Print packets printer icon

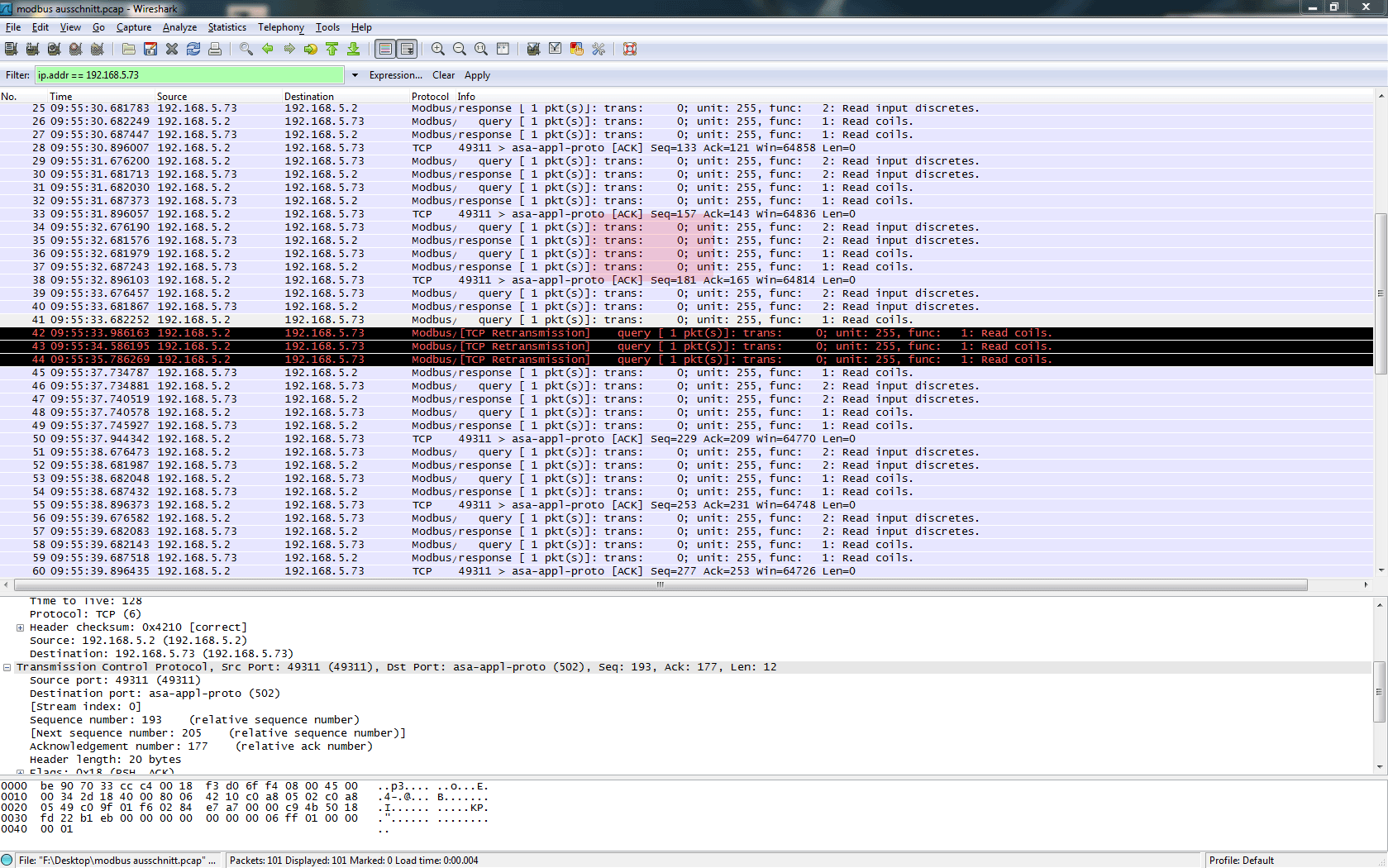(215, 49)
